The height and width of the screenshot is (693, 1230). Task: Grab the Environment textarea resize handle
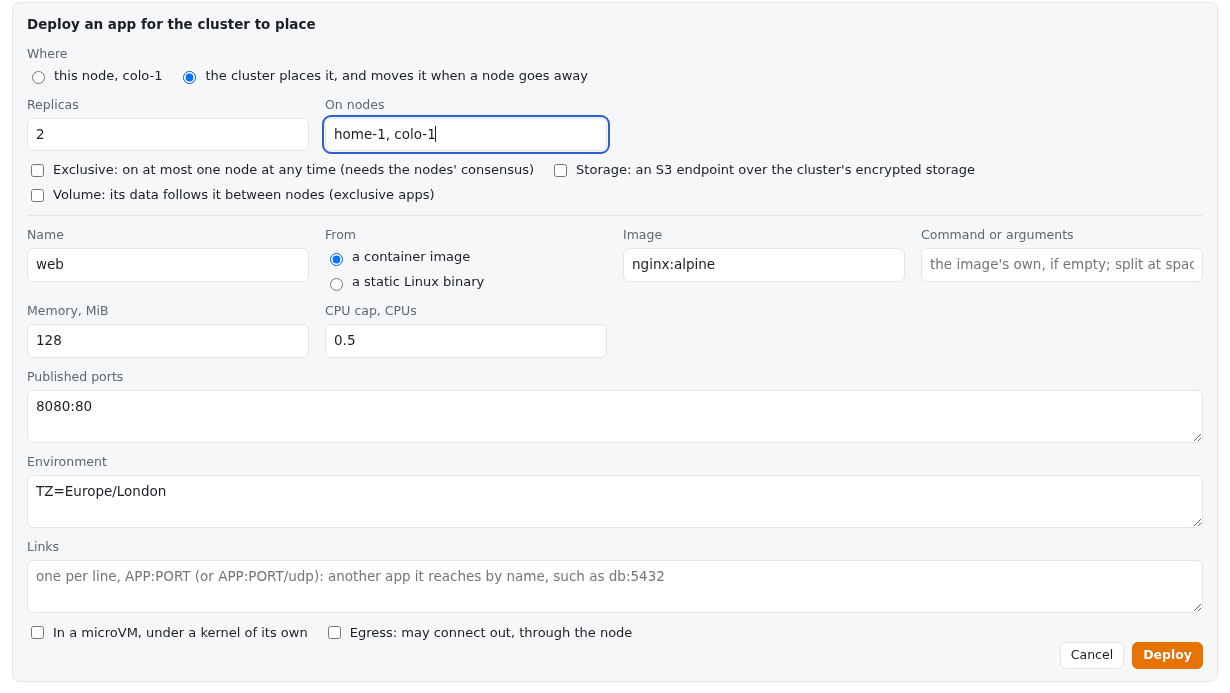pos(1196,521)
